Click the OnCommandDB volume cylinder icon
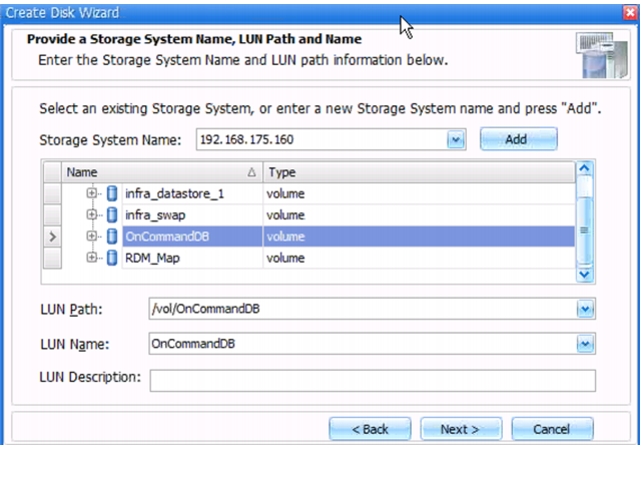 tap(112, 236)
